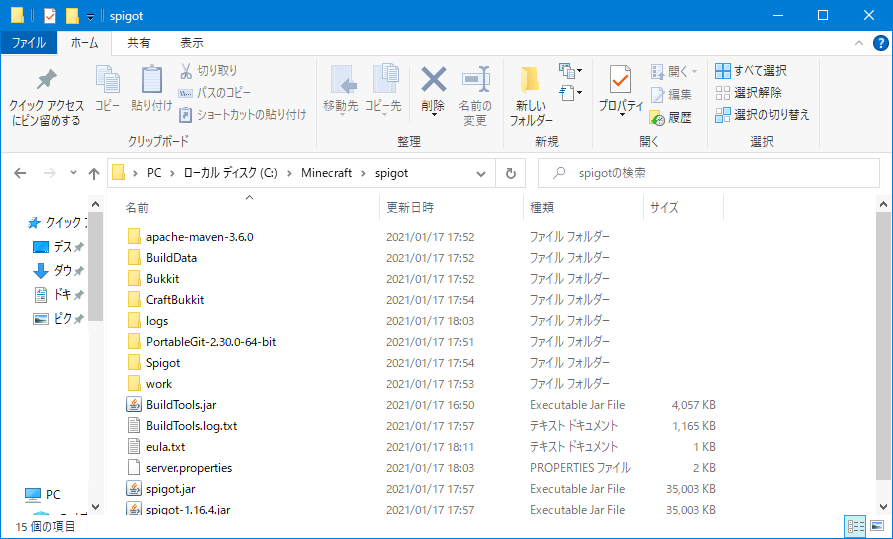Screen dimensions: 893x539
Task: Create a New Folder (新しいフォルダー)
Action: click(x=531, y=96)
